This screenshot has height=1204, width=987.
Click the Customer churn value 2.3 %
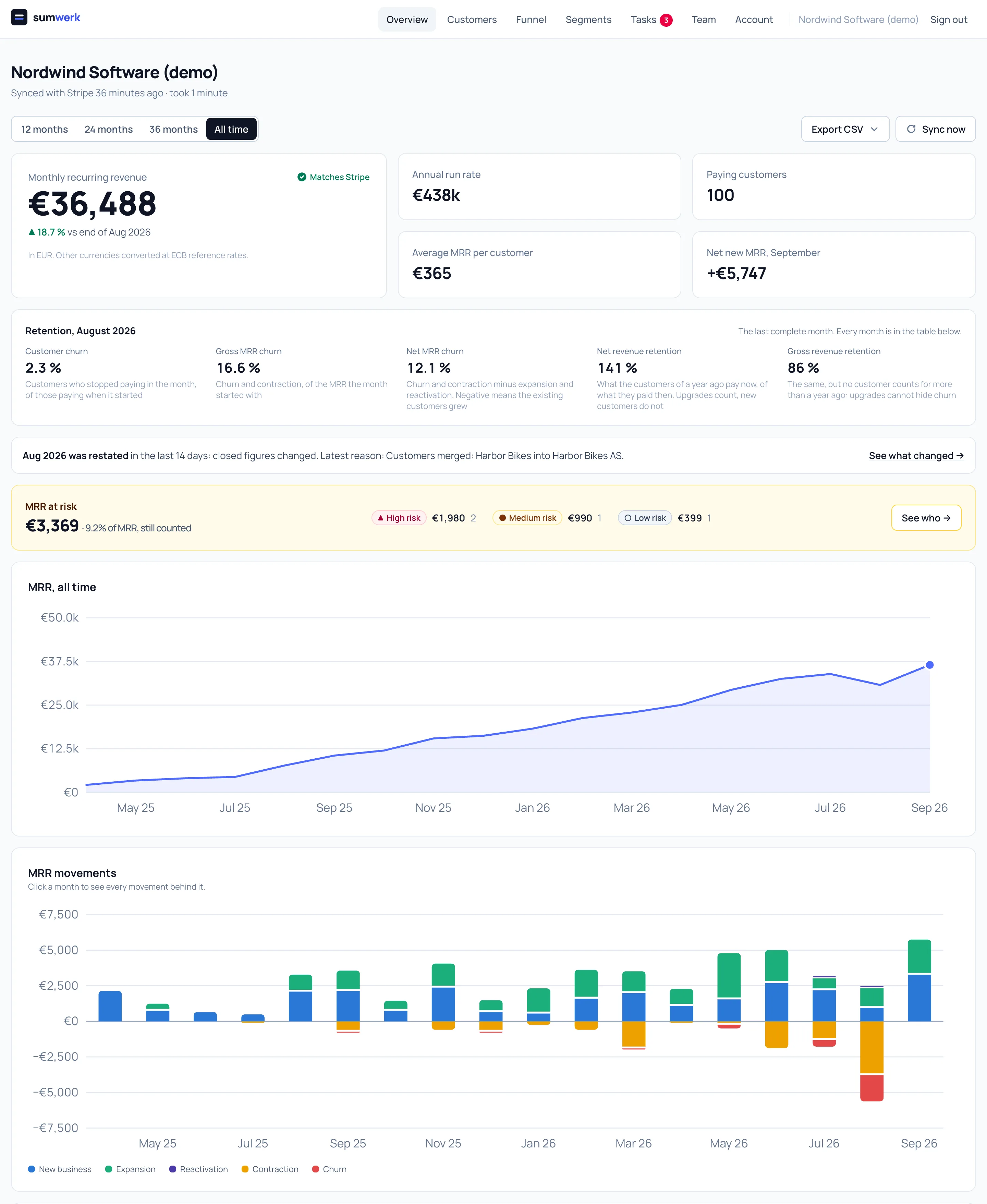point(43,368)
